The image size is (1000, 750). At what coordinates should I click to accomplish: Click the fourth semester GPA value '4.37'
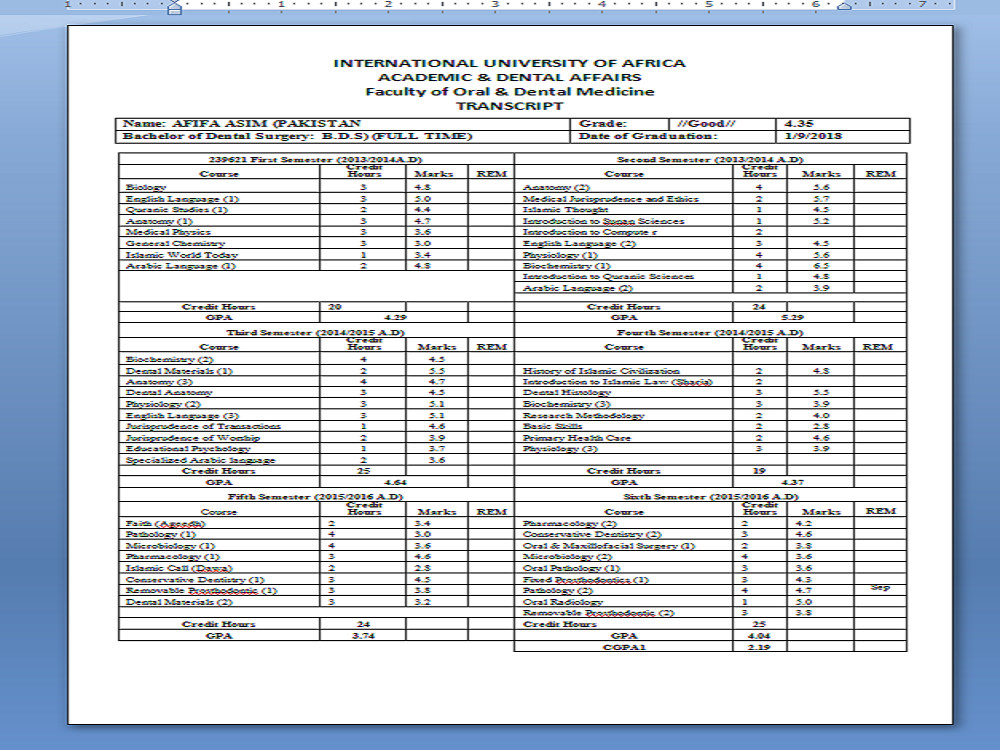coord(793,483)
